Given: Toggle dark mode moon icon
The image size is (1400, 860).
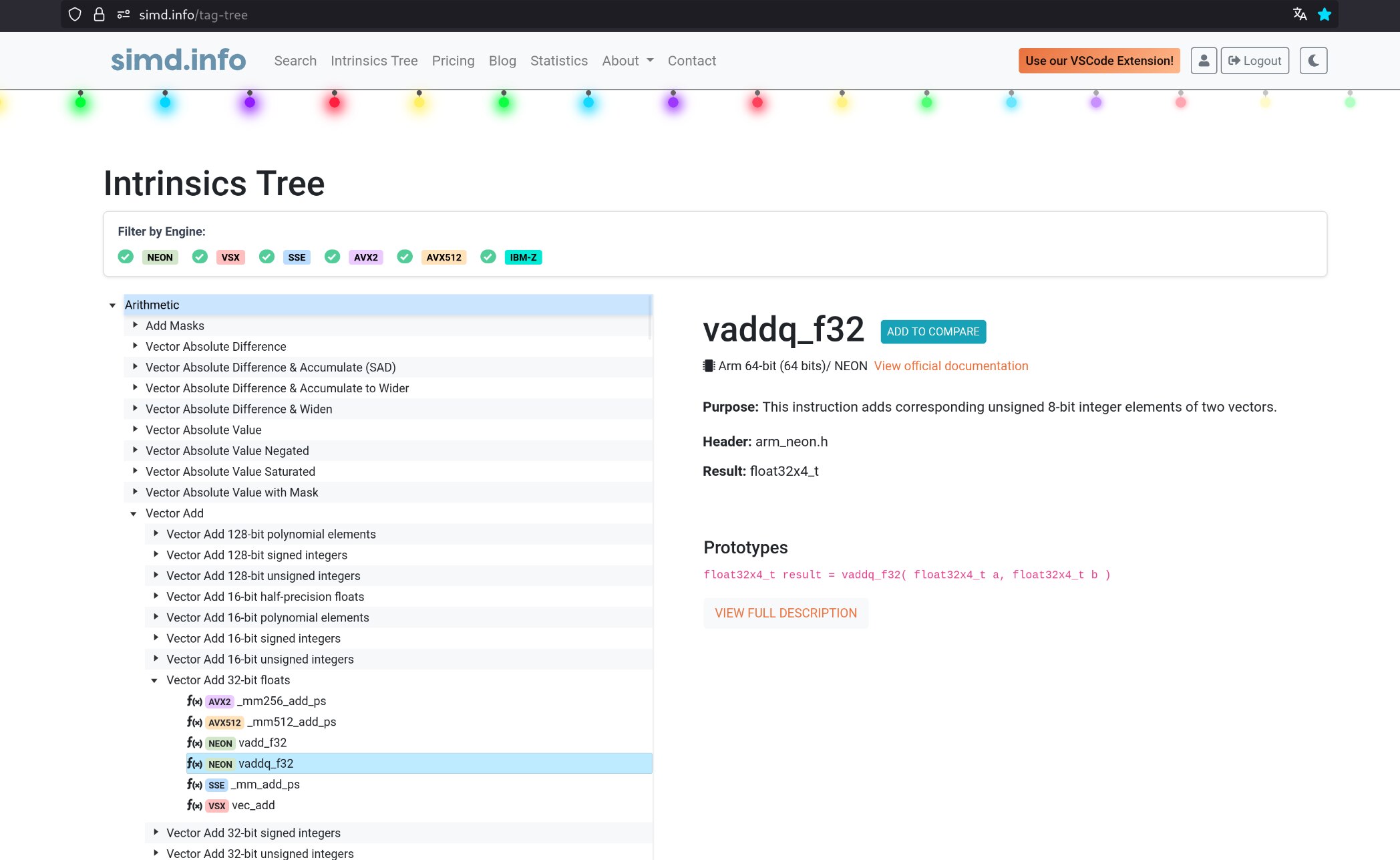Looking at the screenshot, I should click(x=1313, y=61).
